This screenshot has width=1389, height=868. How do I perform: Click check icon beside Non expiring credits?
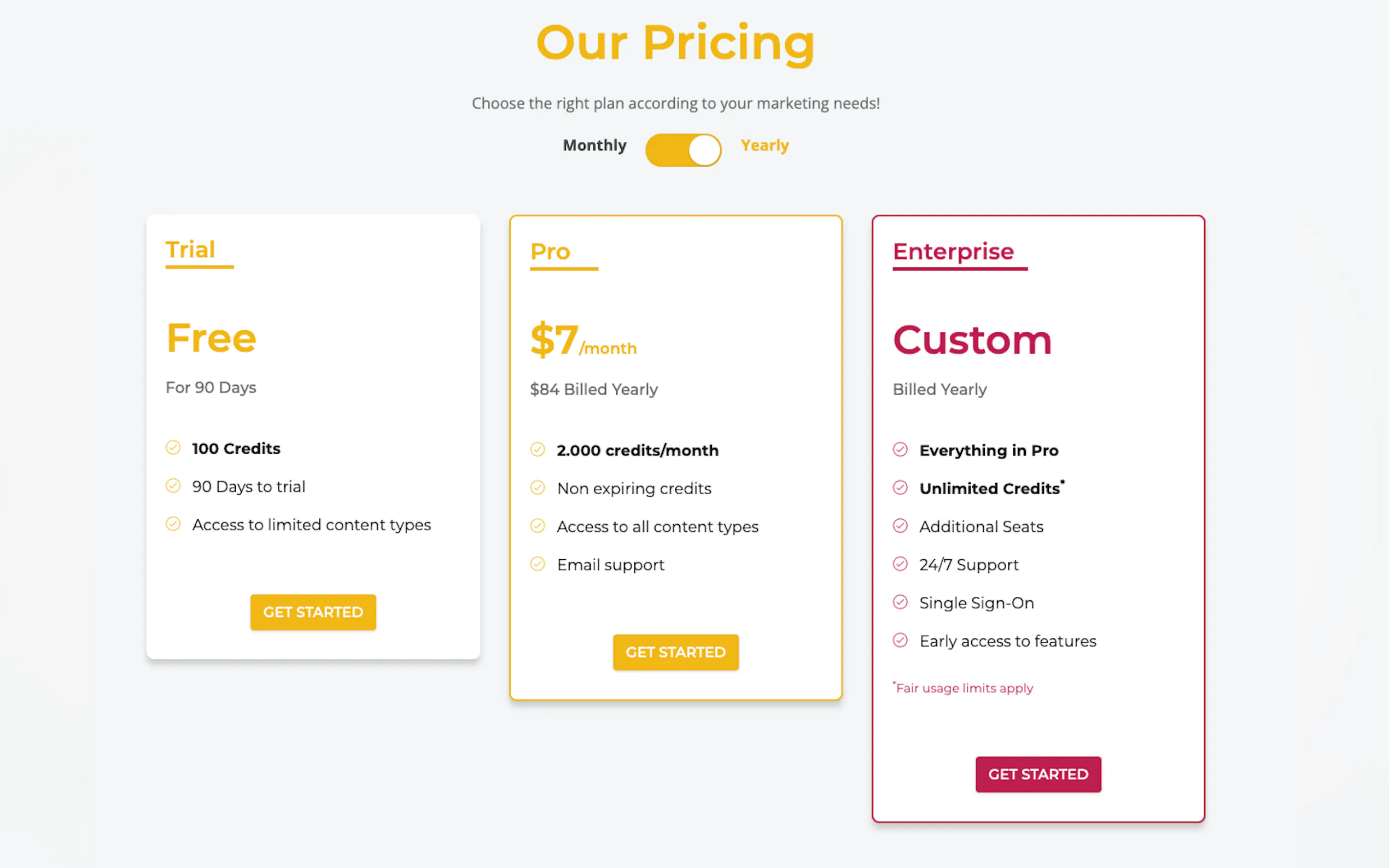pos(538,488)
